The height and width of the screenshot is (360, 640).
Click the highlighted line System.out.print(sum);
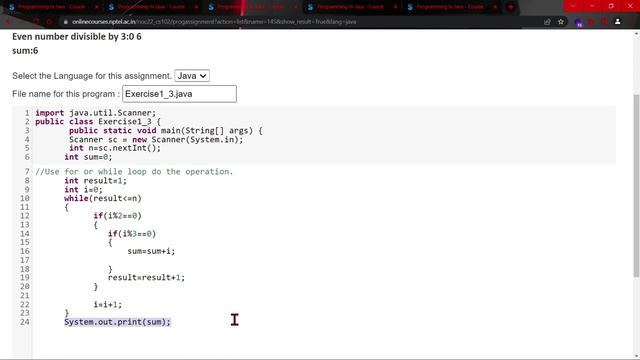(117, 322)
